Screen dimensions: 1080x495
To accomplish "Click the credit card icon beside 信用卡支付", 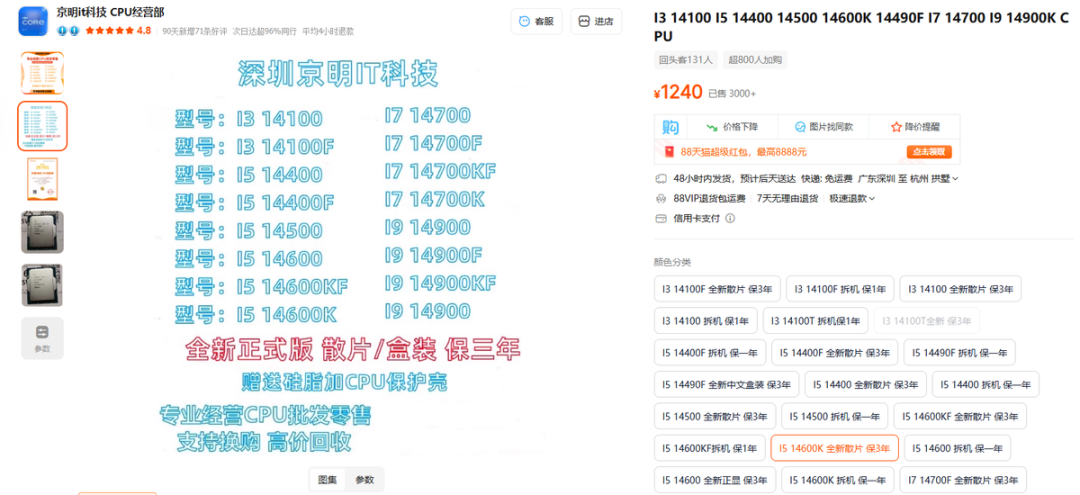I will pos(661,218).
